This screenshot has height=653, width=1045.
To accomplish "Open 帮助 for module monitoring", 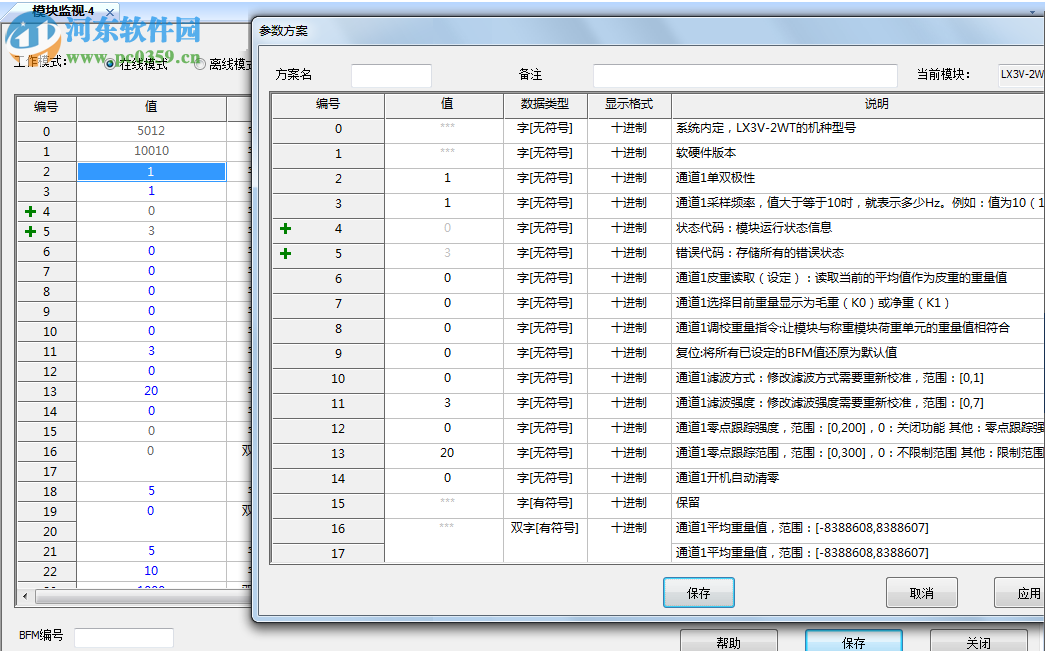I will tap(729, 639).
